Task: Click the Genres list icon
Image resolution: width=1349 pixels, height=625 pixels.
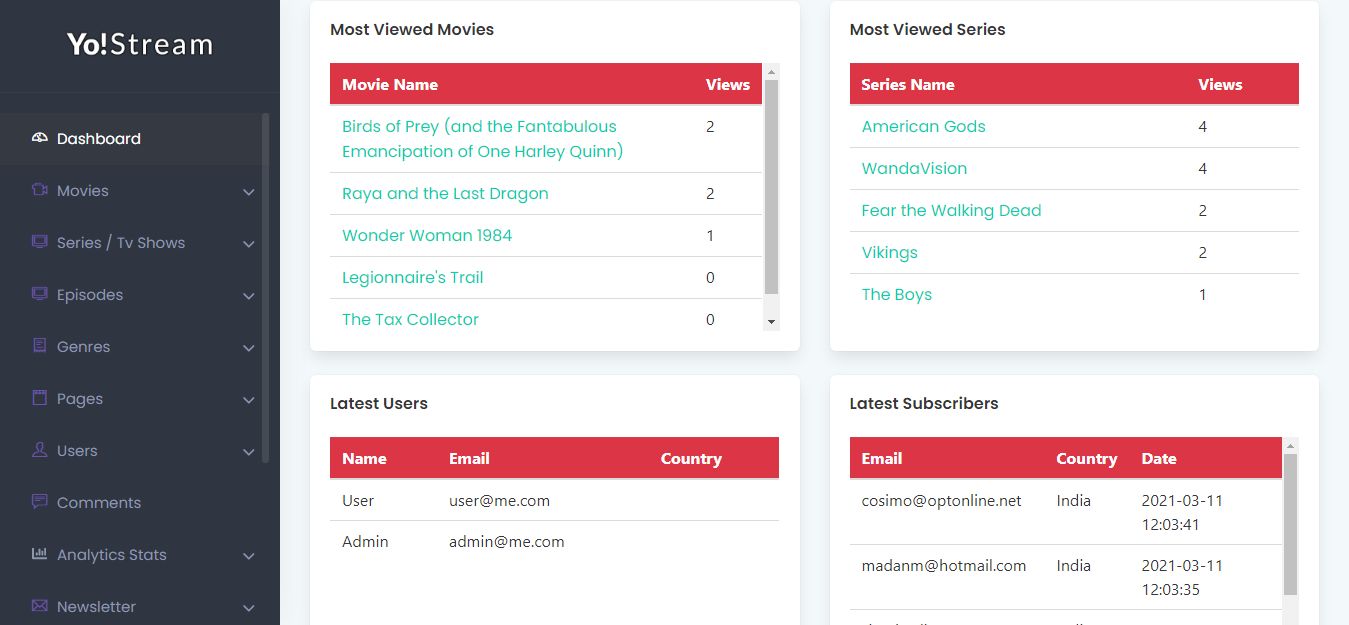Action: (x=40, y=346)
